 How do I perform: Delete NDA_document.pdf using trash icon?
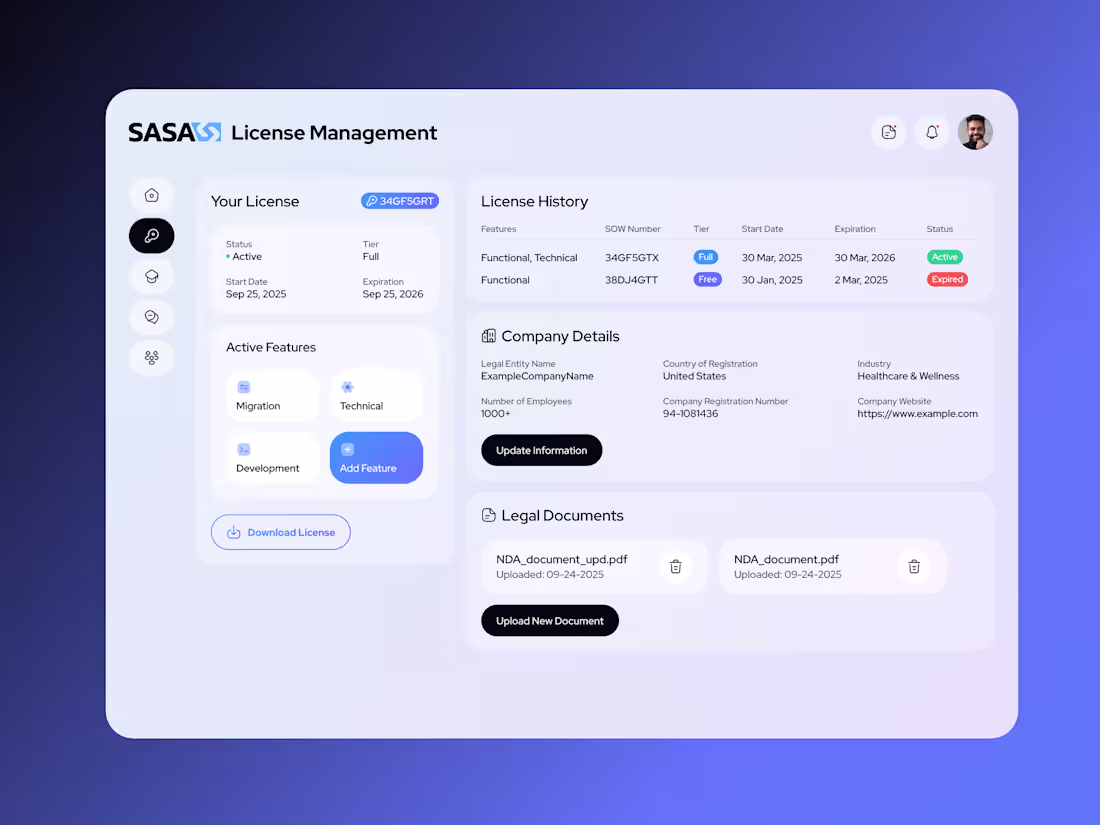click(914, 567)
